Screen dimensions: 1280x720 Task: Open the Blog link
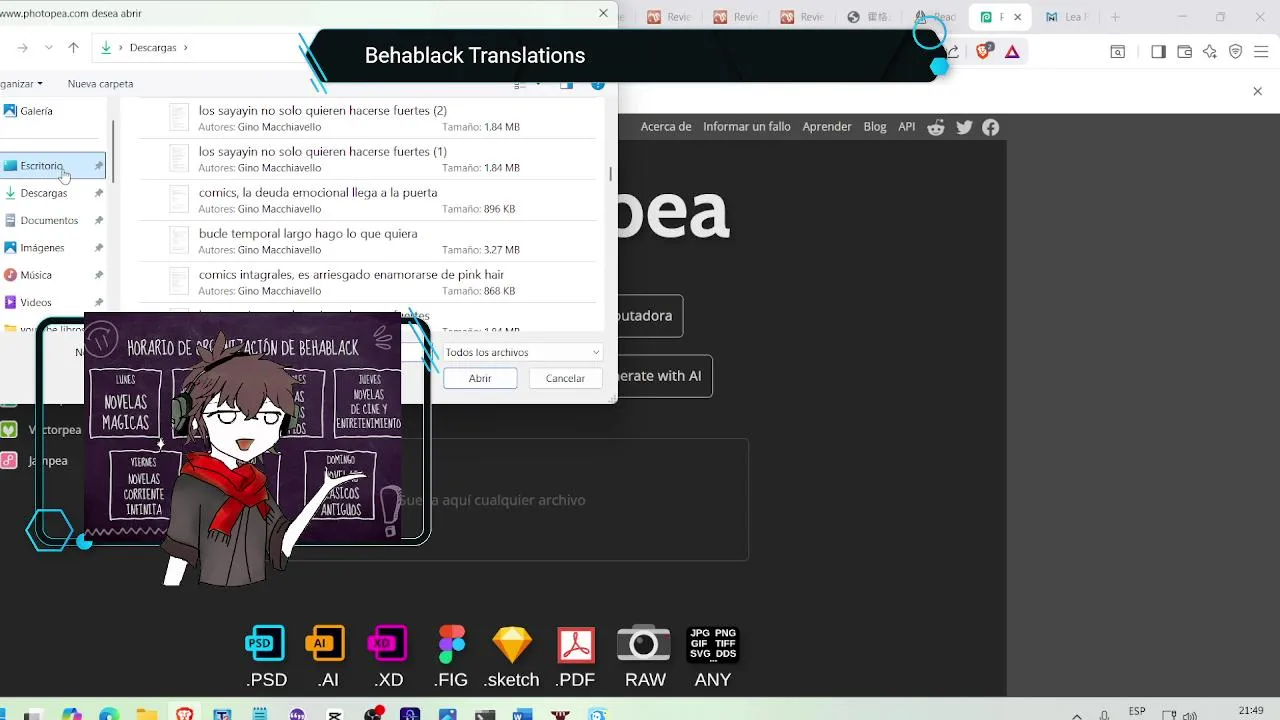[x=875, y=127]
